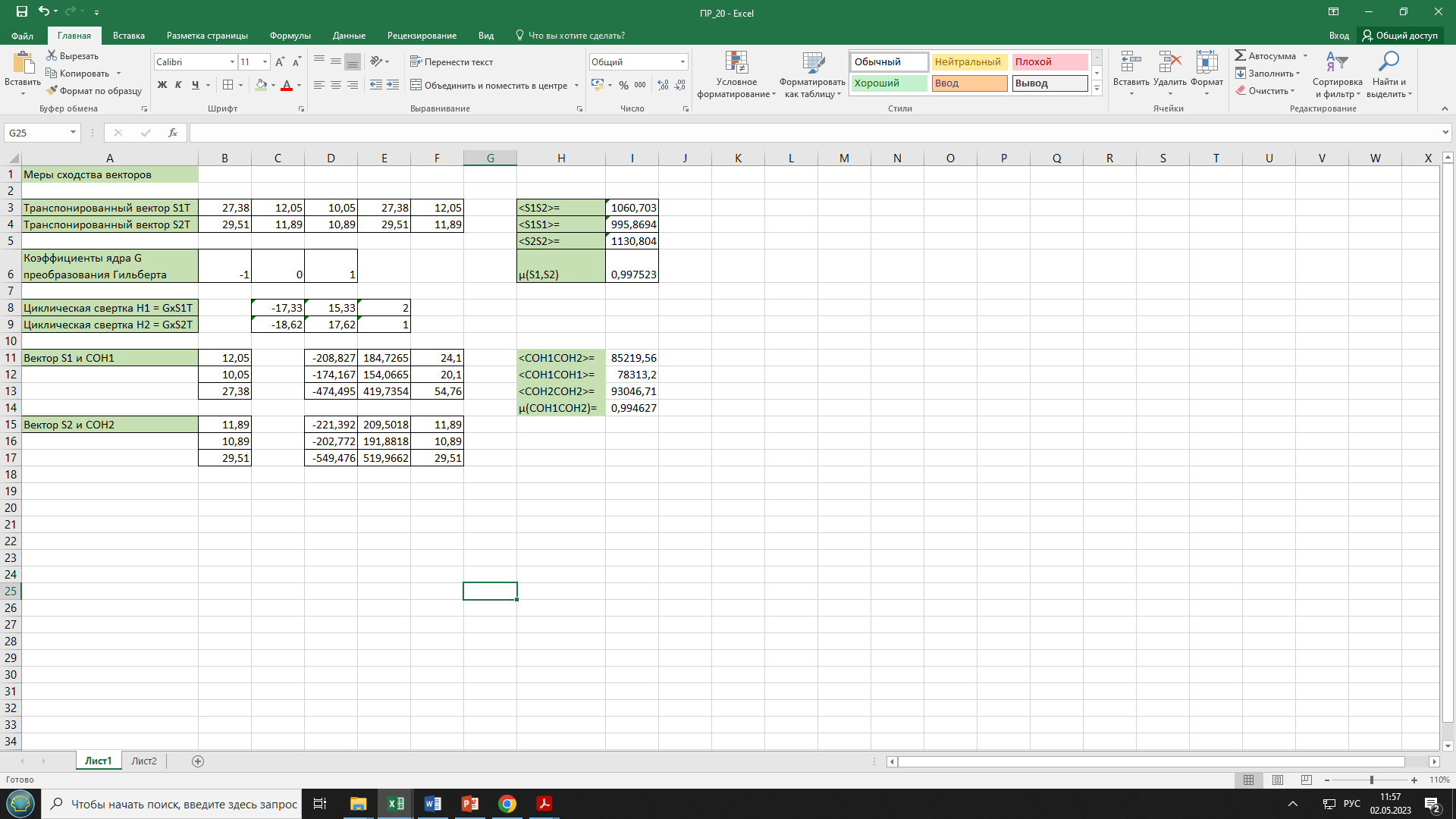Click the decrease indent icon
The width and height of the screenshot is (1456, 819).
tap(376, 85)
